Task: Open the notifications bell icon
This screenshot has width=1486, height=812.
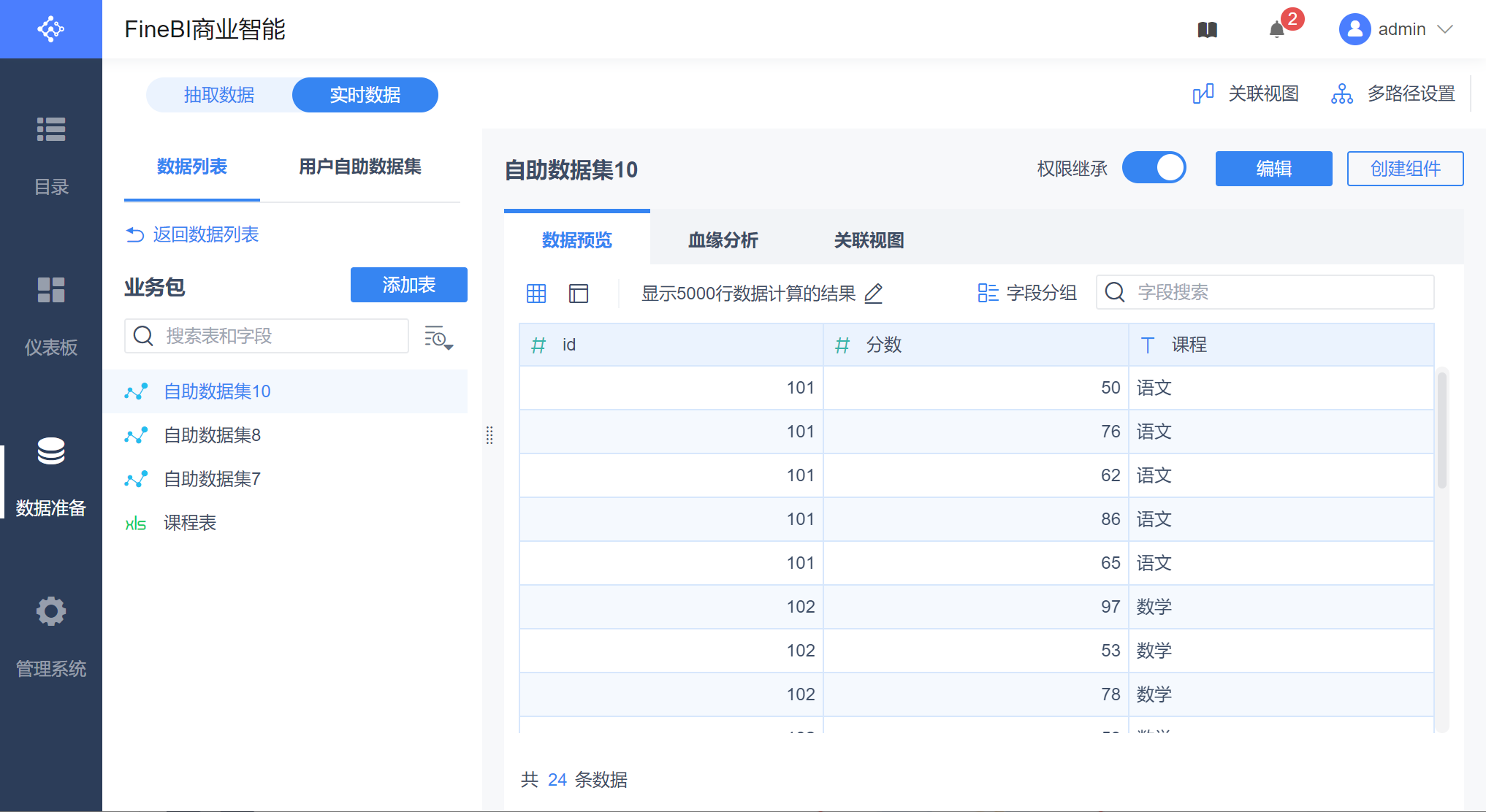Action: click(1277, 30)
